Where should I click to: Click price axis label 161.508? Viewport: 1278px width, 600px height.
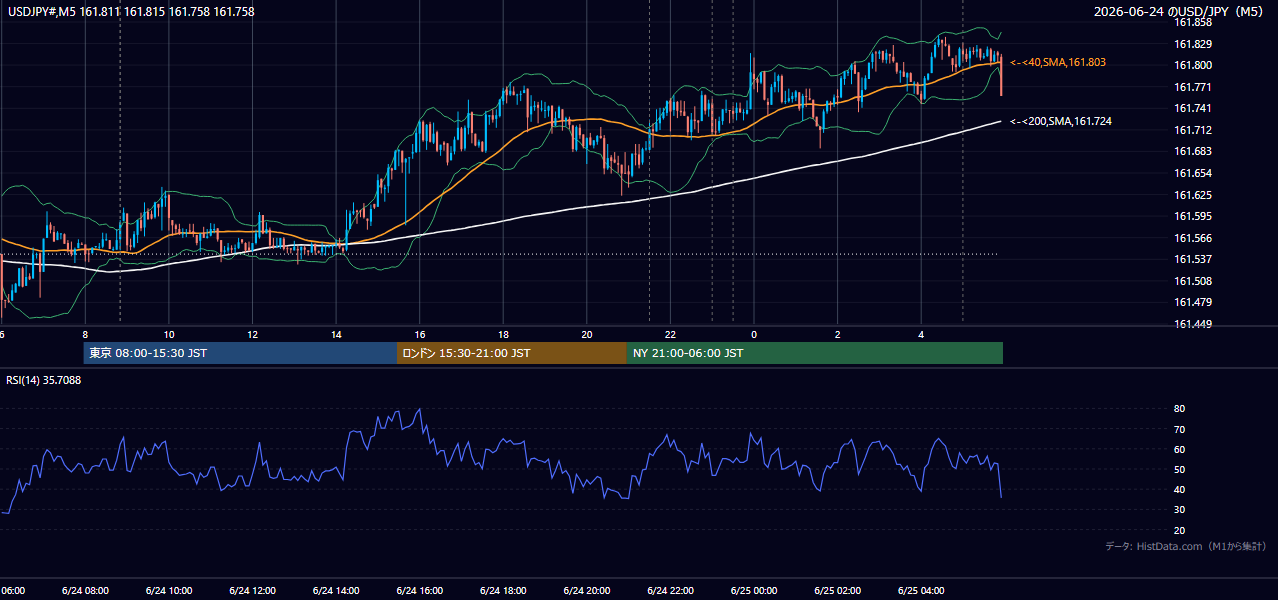click(x=1192, y=281)
